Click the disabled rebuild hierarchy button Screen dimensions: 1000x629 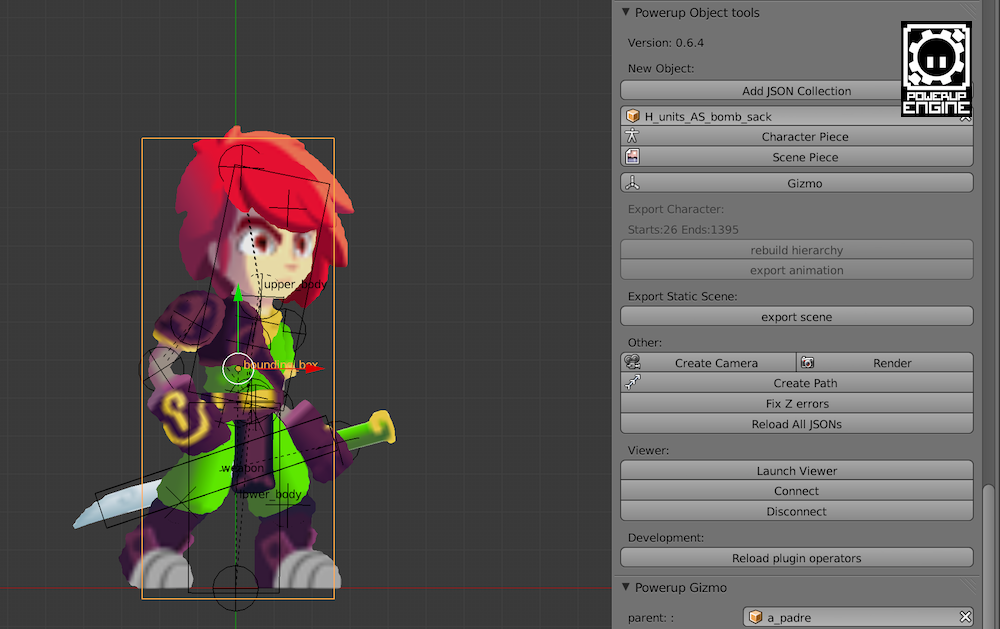797,250
